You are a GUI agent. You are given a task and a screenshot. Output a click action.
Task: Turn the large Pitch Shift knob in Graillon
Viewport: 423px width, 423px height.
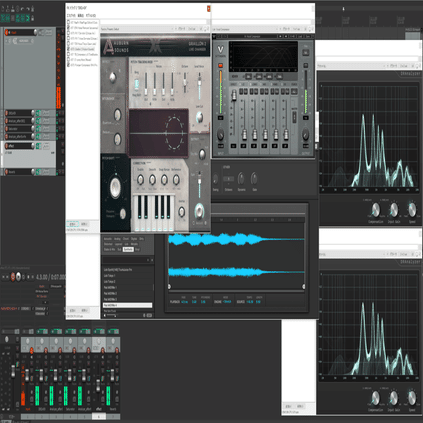115,188
